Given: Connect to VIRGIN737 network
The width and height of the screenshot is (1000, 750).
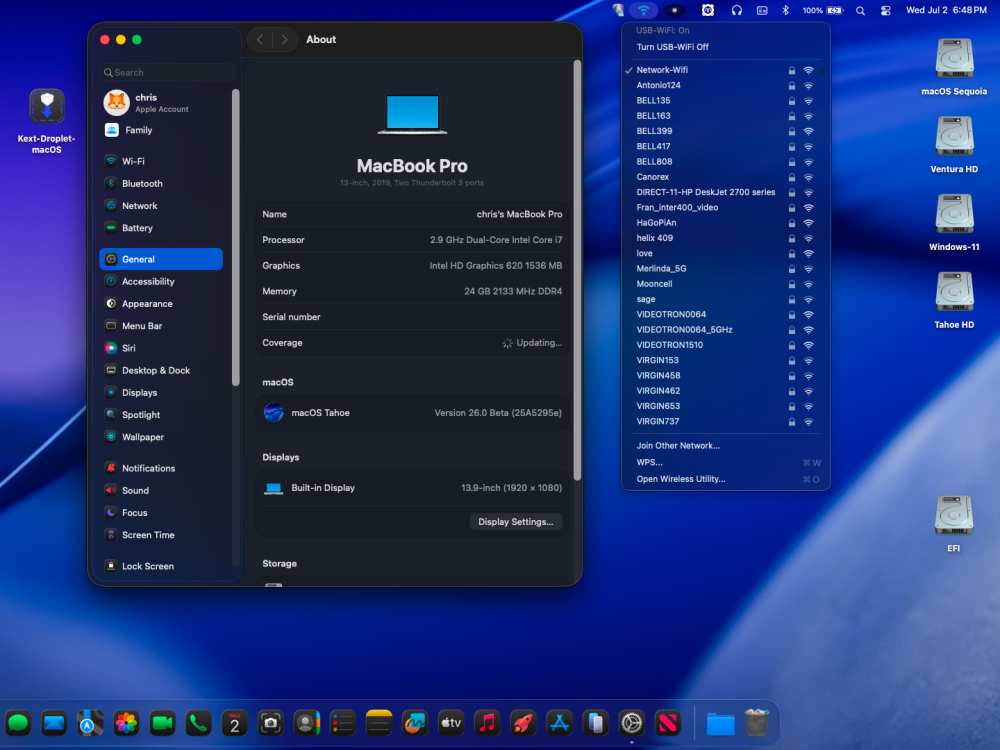Looking at the screenshot, I should pos(726,422).
